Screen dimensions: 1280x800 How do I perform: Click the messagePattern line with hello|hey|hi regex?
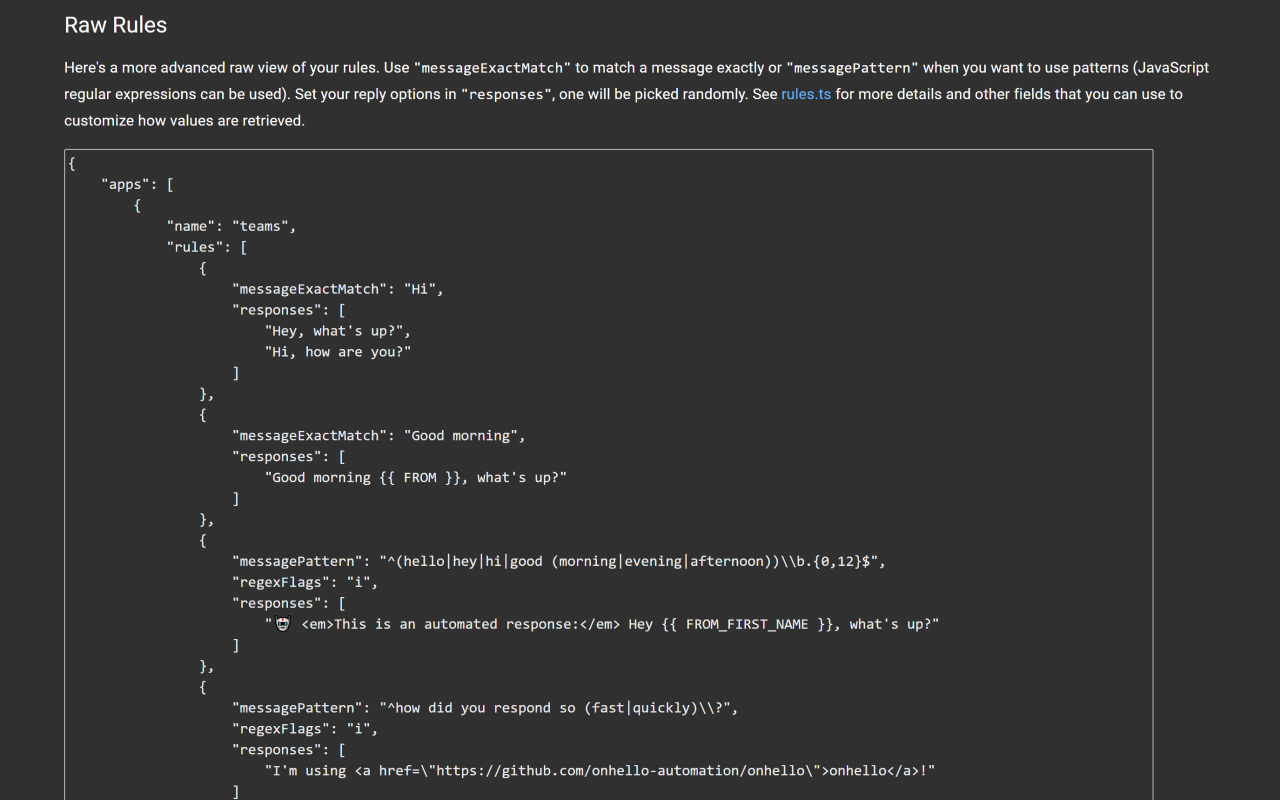coord(559,562)
